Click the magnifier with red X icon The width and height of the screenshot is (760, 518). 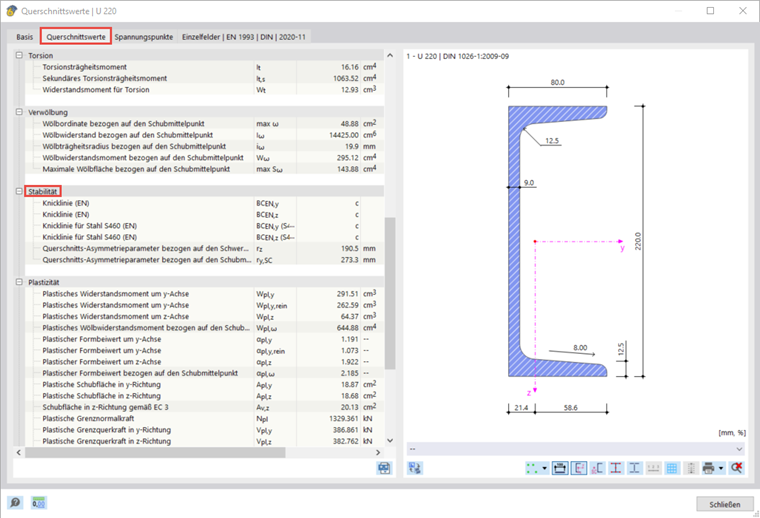tap(736, 468)
